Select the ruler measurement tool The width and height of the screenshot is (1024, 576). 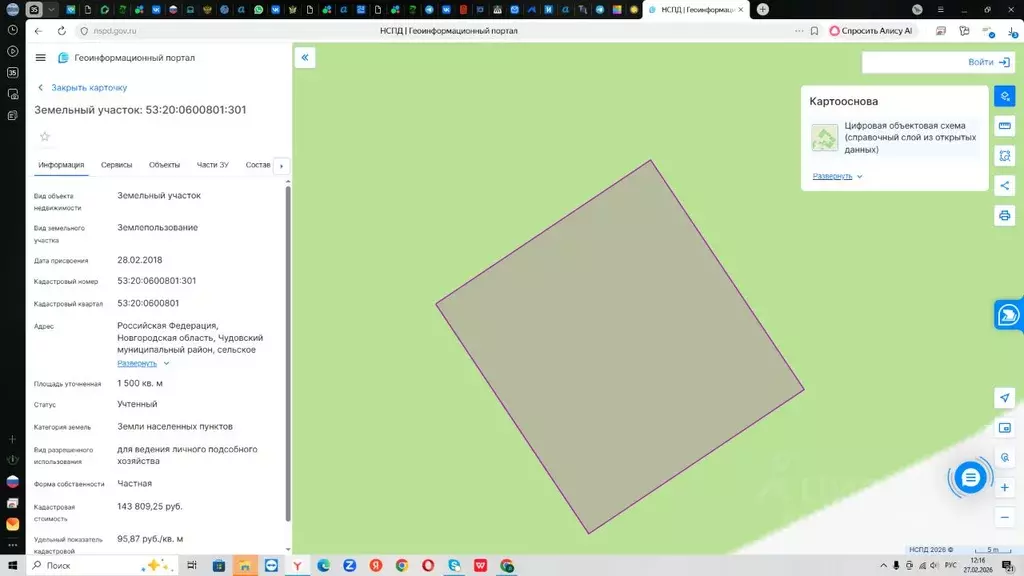click(x=1005, y=126)
